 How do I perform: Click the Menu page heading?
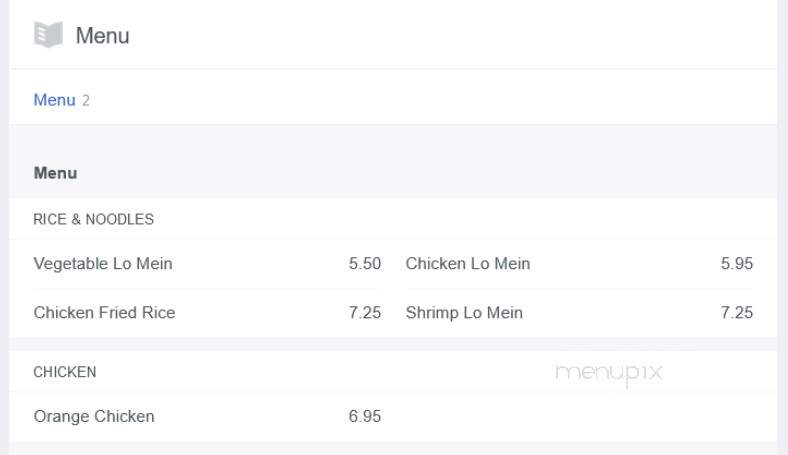[x=103, y=36]
